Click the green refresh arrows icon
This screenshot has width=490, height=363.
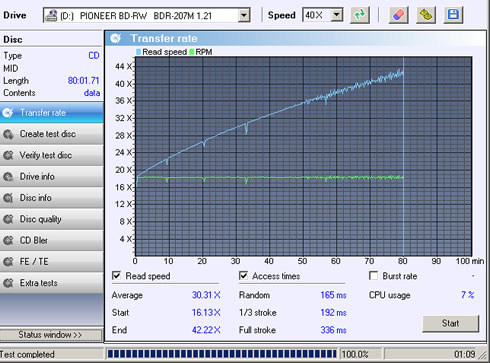[x=360, y=15]
